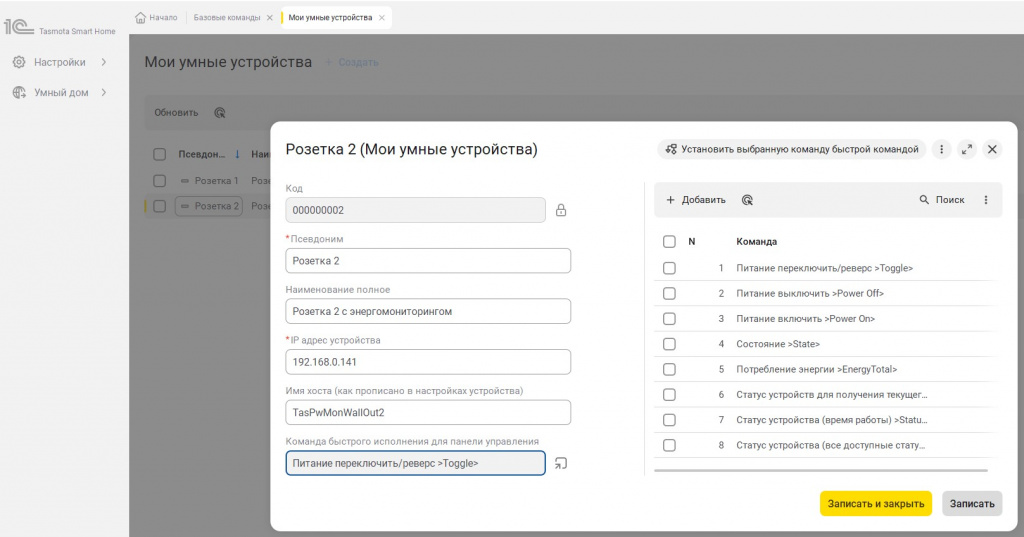The width and height of the screenshot is (1024, 537).
Task: Open the three-dots menu in the dialog header
Action: 940,149
